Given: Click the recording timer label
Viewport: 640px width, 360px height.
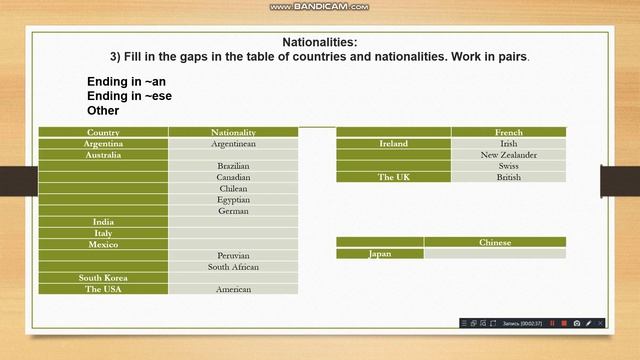Looking at the screenshot, I should 522,323.
